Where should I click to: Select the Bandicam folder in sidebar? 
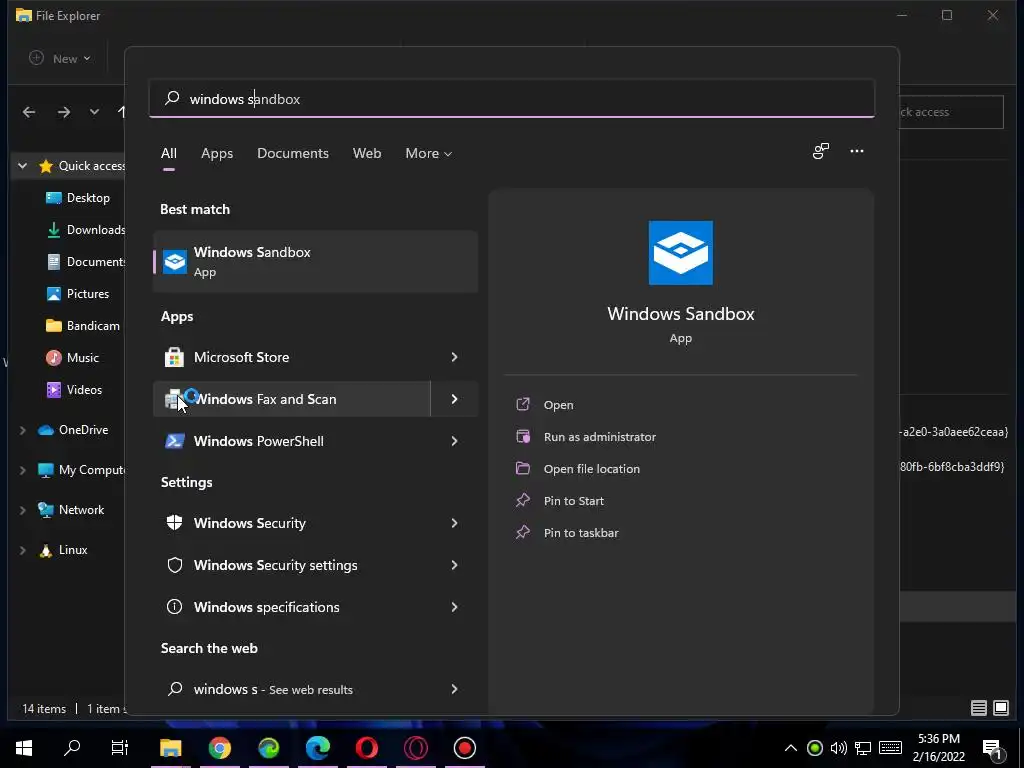point(84,326)
